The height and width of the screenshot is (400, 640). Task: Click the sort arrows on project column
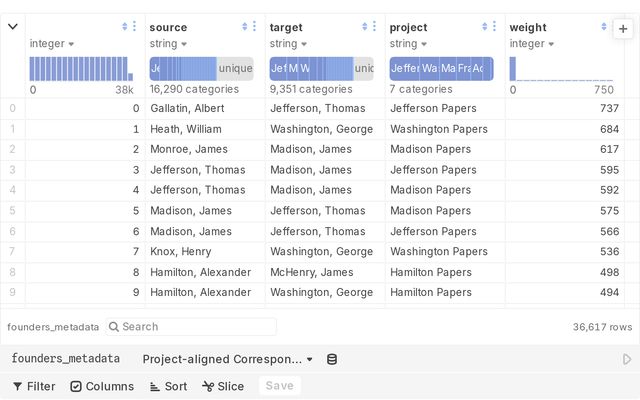484,27
